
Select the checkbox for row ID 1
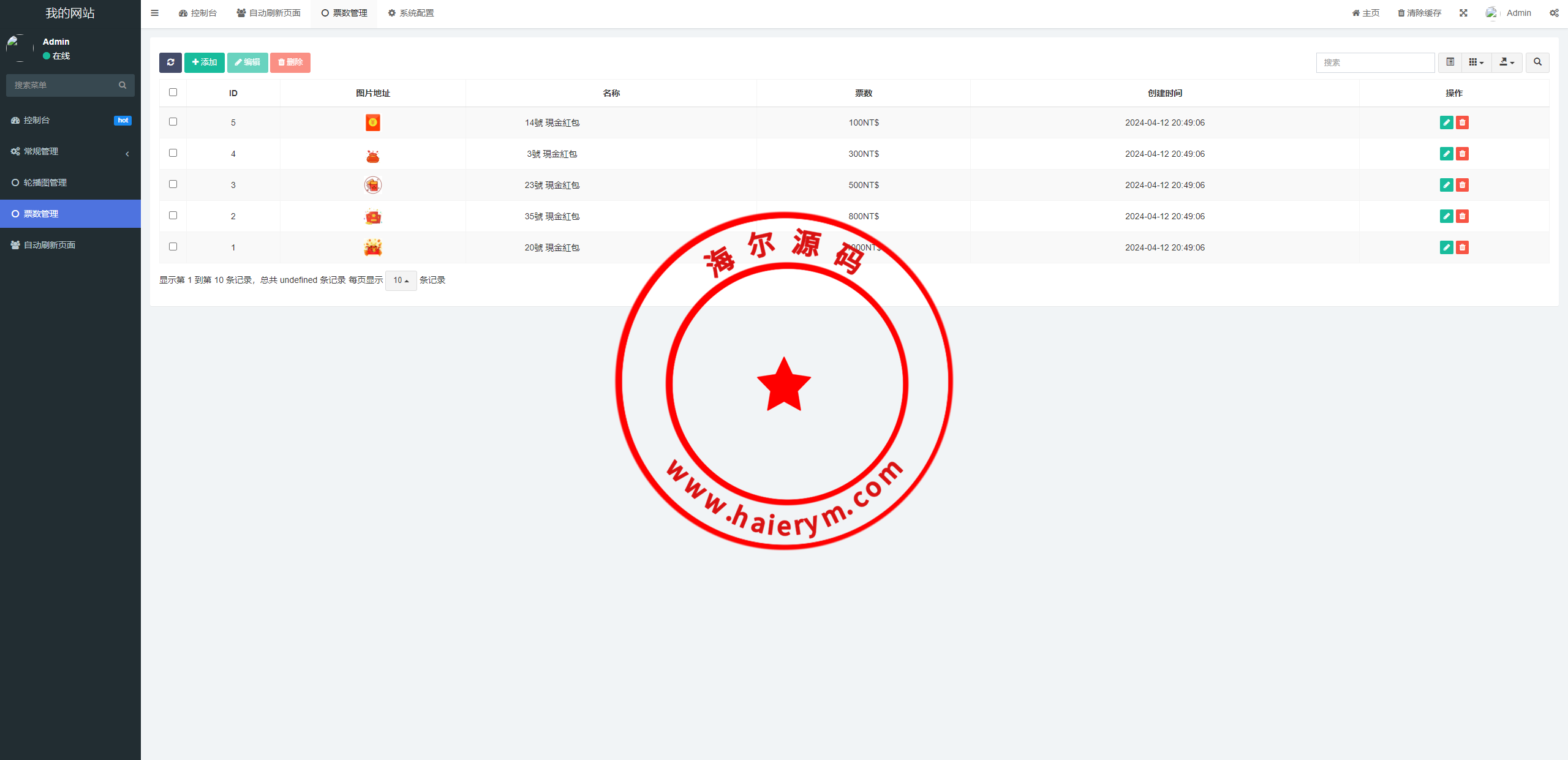(x=173, y=247)
